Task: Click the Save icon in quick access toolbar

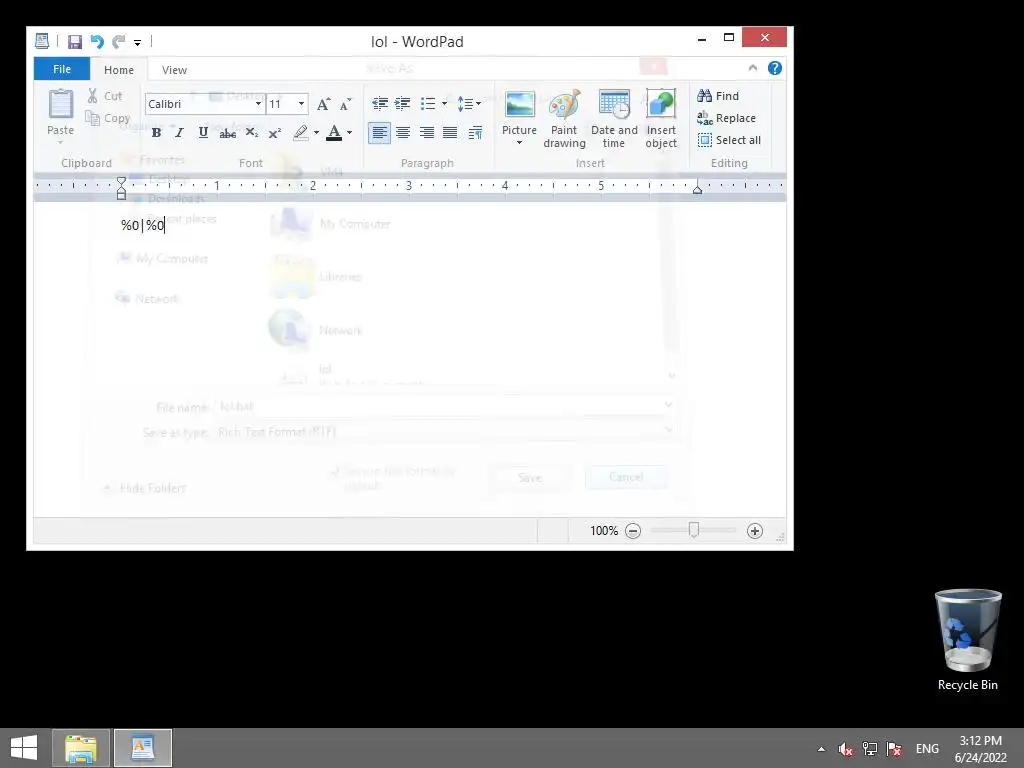Action: point(74,42)
